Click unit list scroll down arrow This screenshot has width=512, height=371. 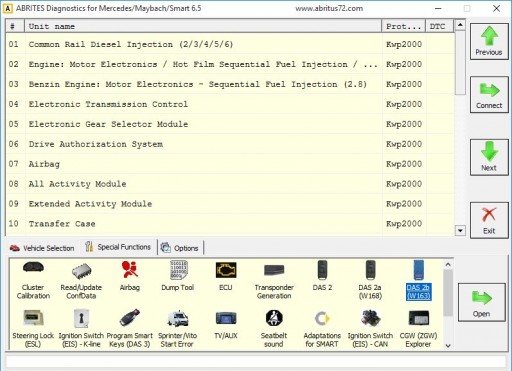pos(460,230)
